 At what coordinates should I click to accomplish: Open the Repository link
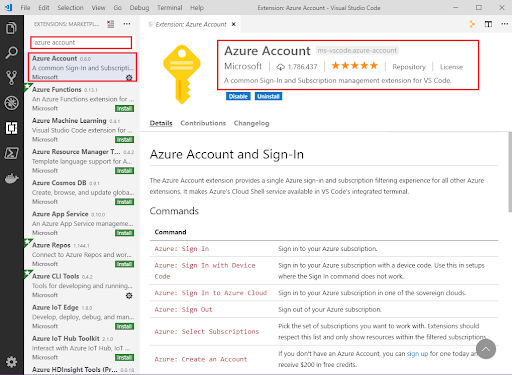coord(409,67)
